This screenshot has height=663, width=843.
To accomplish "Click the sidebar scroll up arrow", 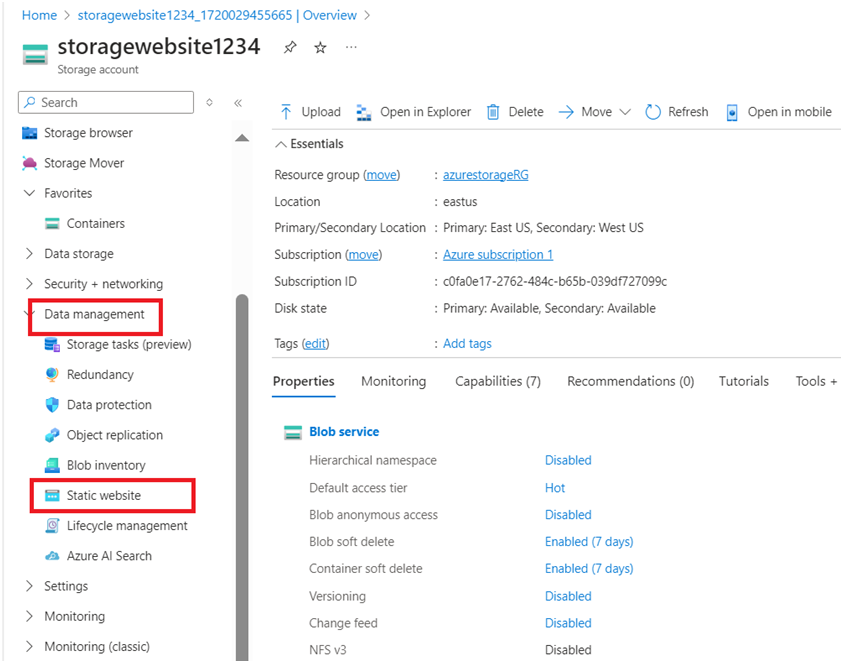I will click(x=242, y=138).
